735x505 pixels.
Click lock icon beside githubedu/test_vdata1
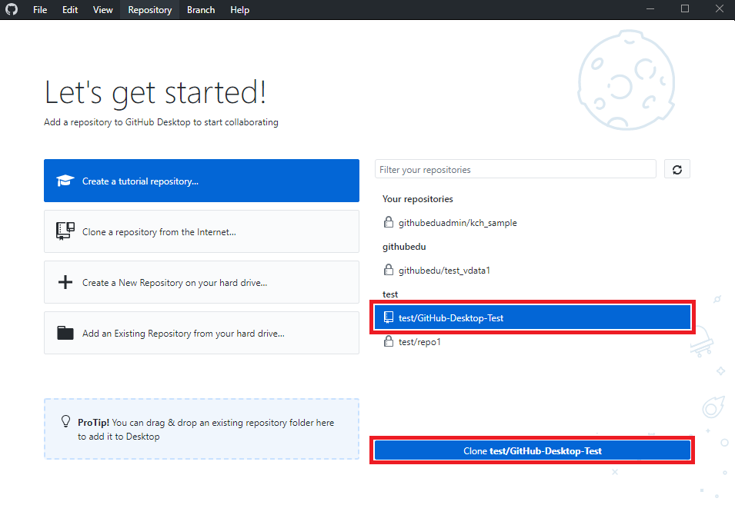pyautogui.click(x=389, y=270)
